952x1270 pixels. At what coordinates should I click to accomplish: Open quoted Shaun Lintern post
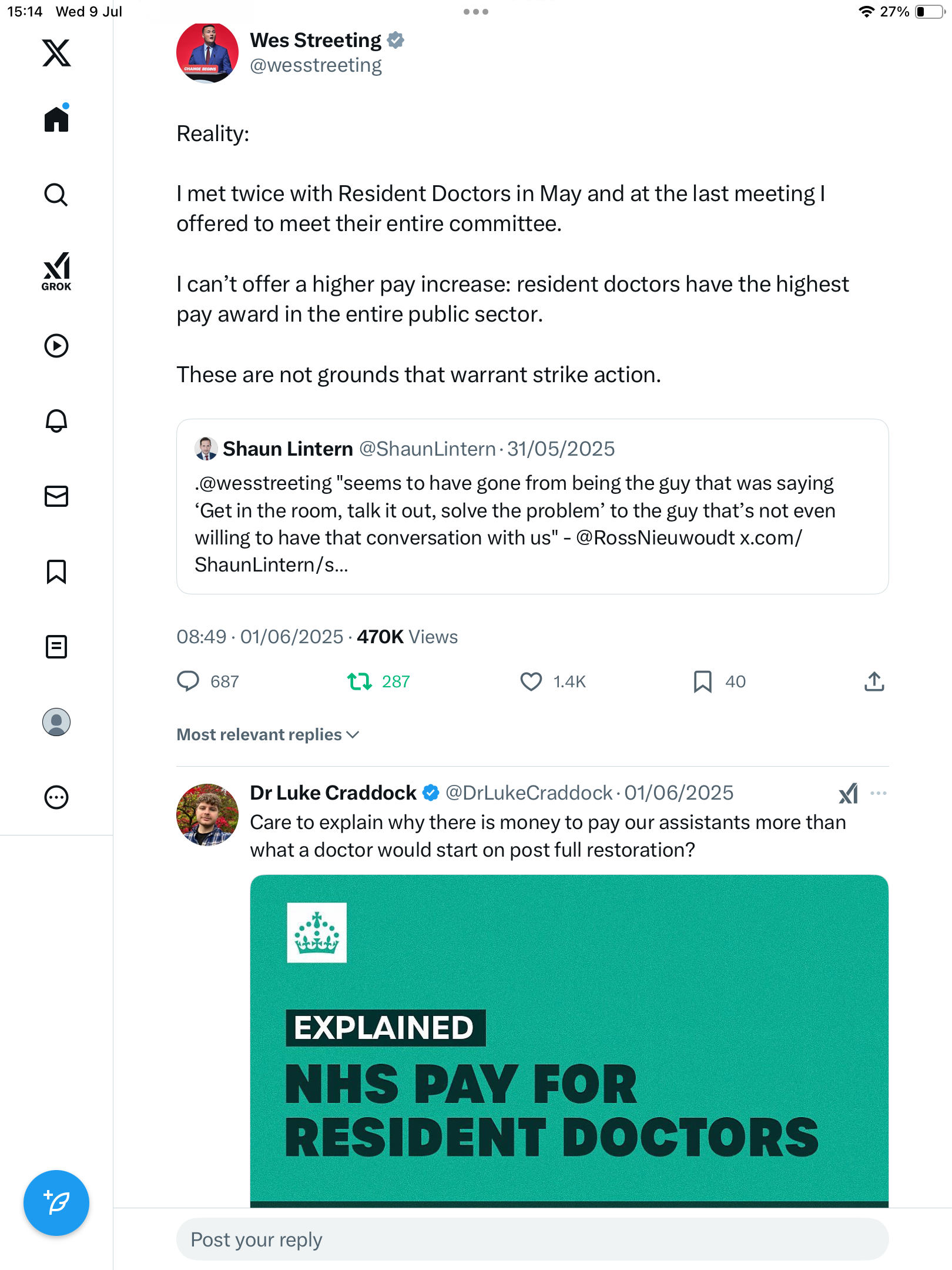click(532, 506)
